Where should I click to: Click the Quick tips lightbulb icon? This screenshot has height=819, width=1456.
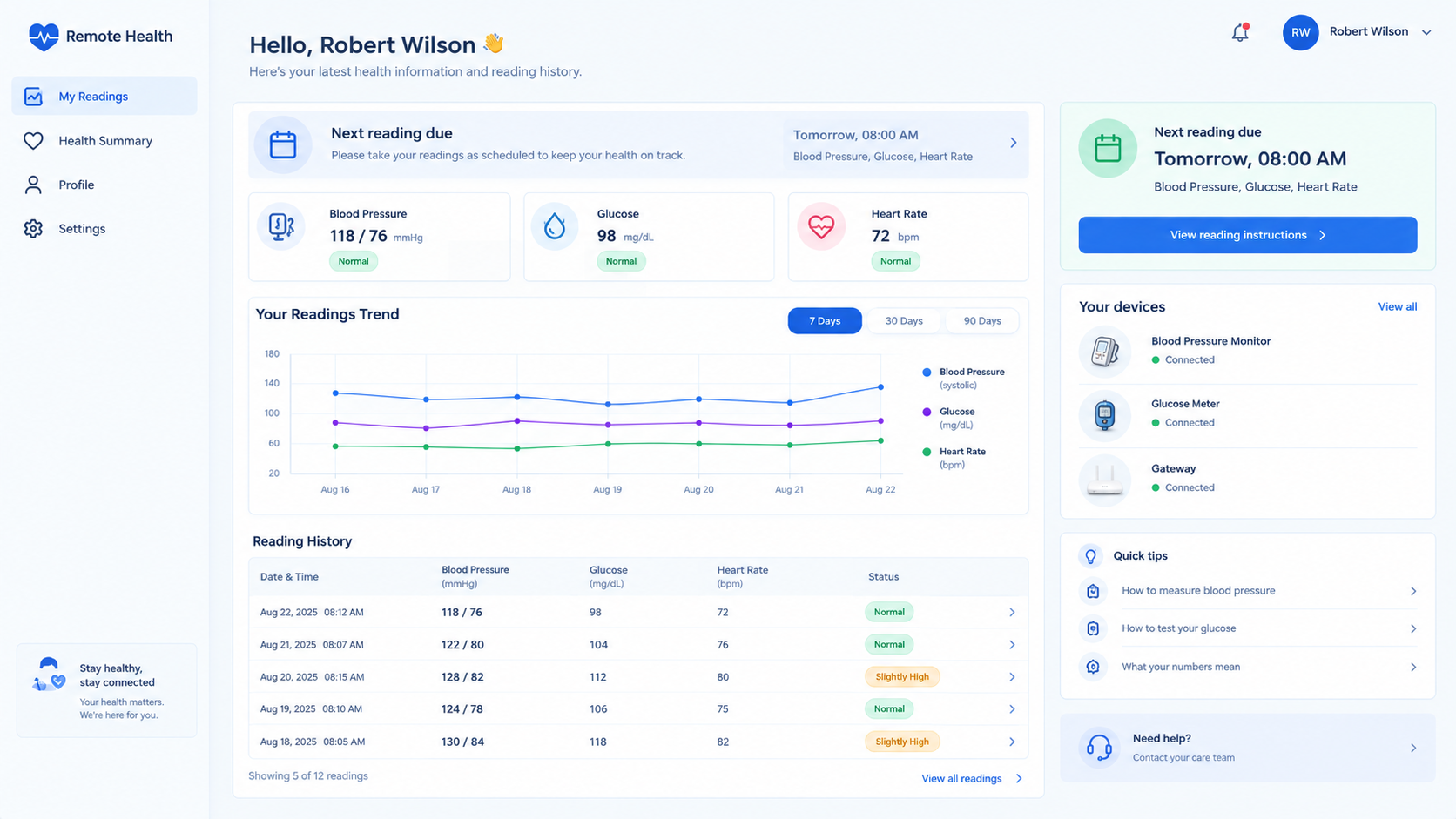point(1090,555)
